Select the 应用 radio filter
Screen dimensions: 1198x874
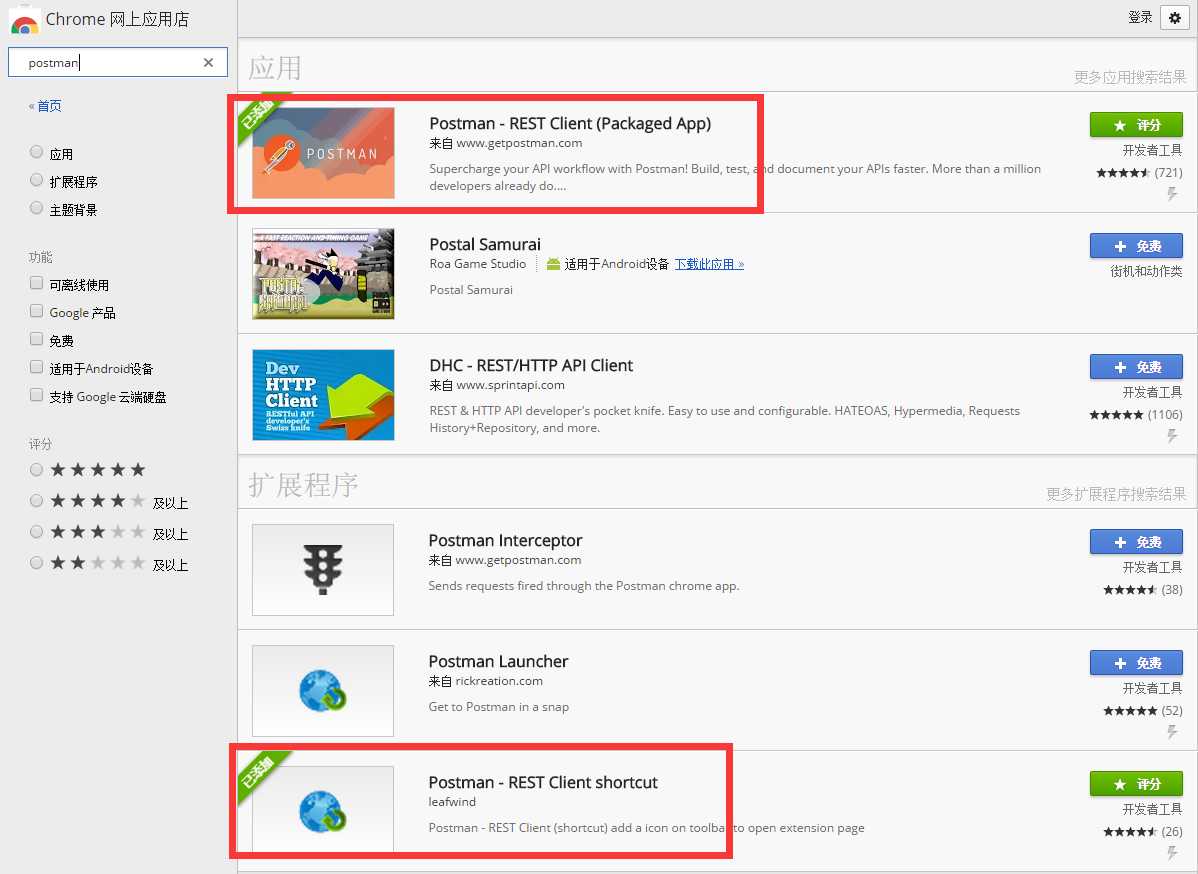click(x=36, y=152)
